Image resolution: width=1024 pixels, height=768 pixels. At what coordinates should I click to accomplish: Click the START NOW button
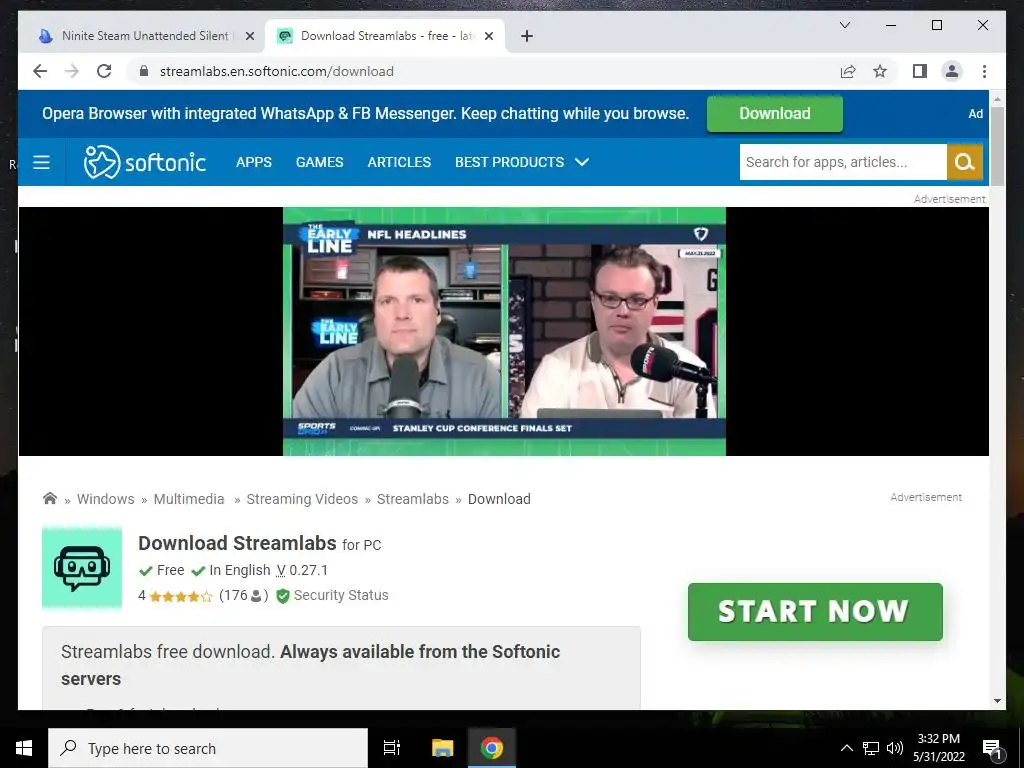click(x=815, y=612)
